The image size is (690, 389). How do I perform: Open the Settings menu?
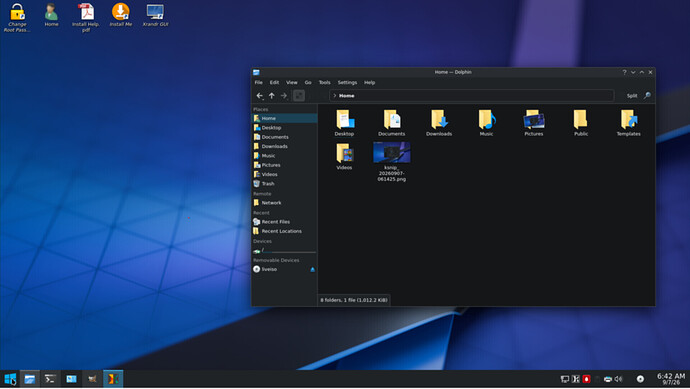point(347,82)
